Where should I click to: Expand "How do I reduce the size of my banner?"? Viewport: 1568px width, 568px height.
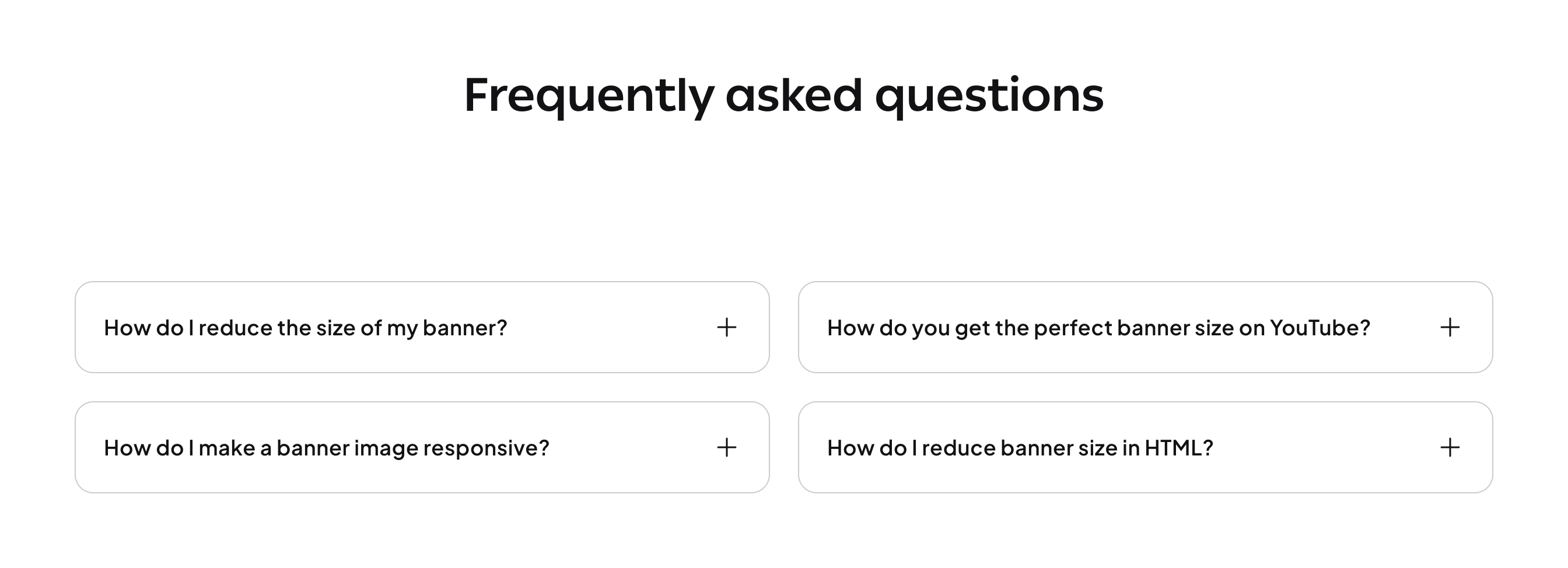421,328
